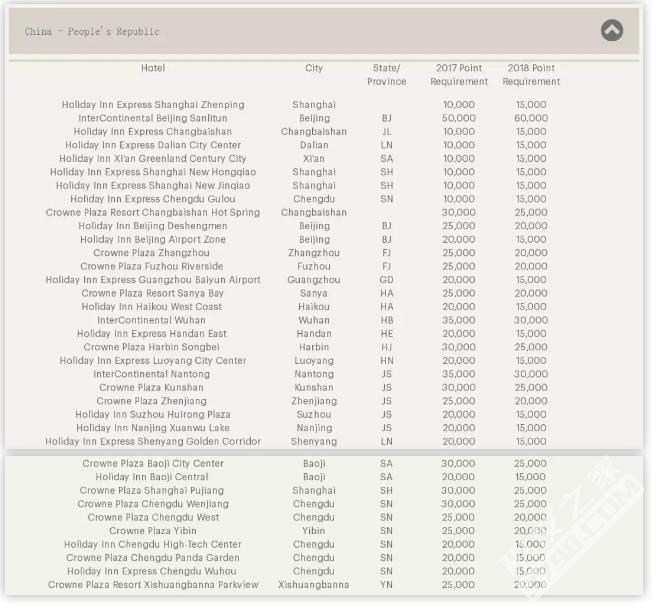Select the HB province code
The width and height of the screenshot is (652, 609).
pyautogui.click(x=387, y=320)
